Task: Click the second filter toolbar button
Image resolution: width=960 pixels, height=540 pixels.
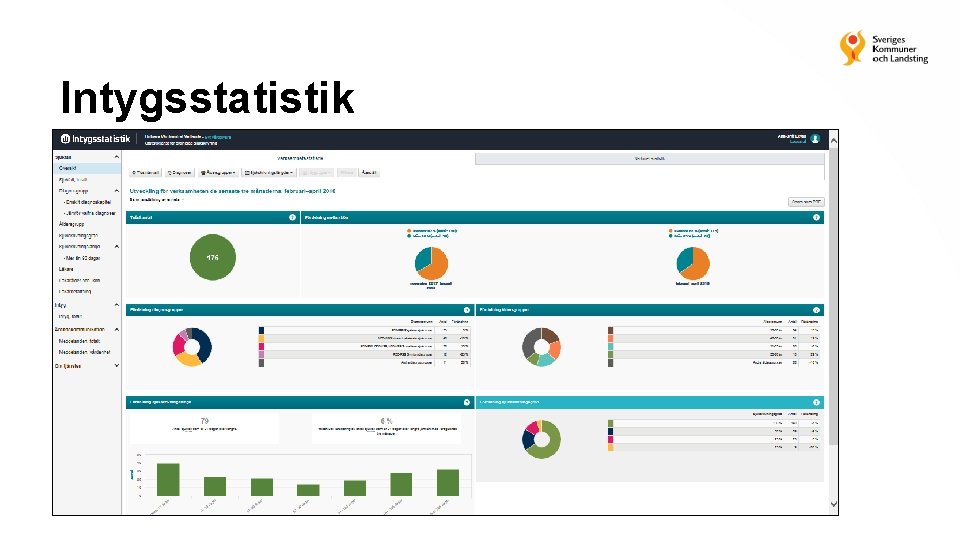Action: click(x=180, y=173)
